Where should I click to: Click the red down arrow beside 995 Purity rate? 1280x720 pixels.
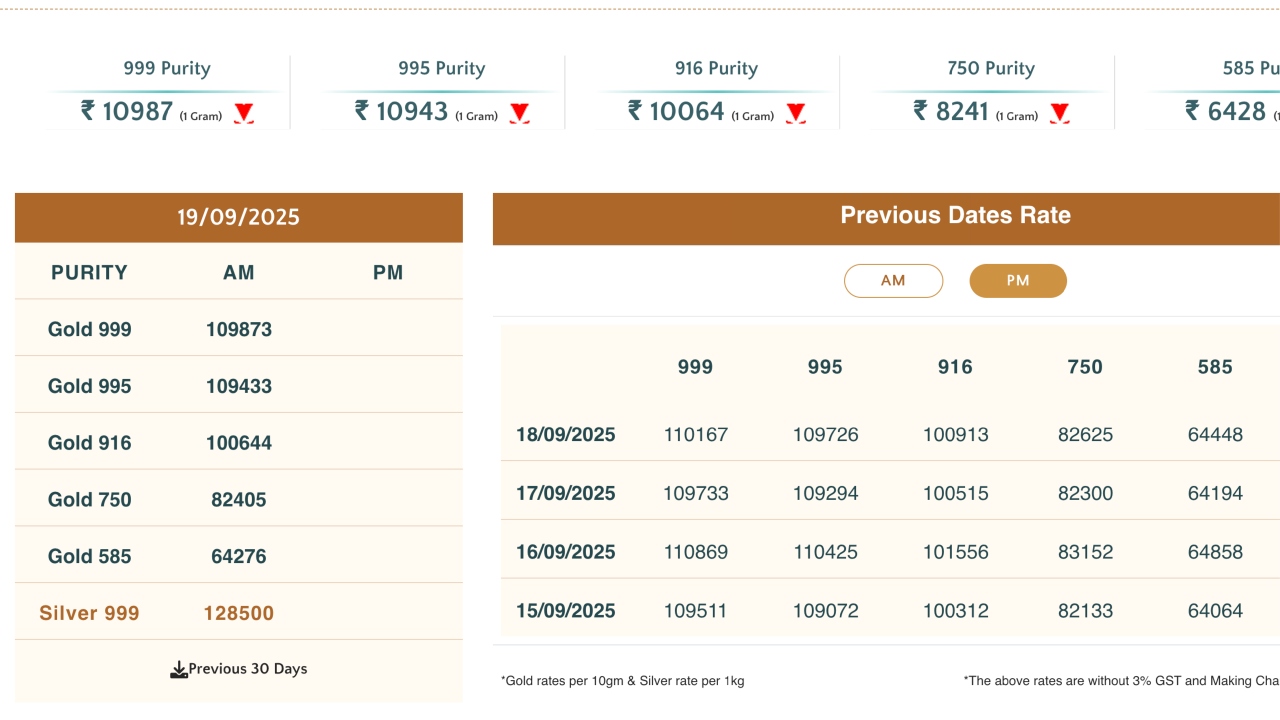[x=519, y=113]
